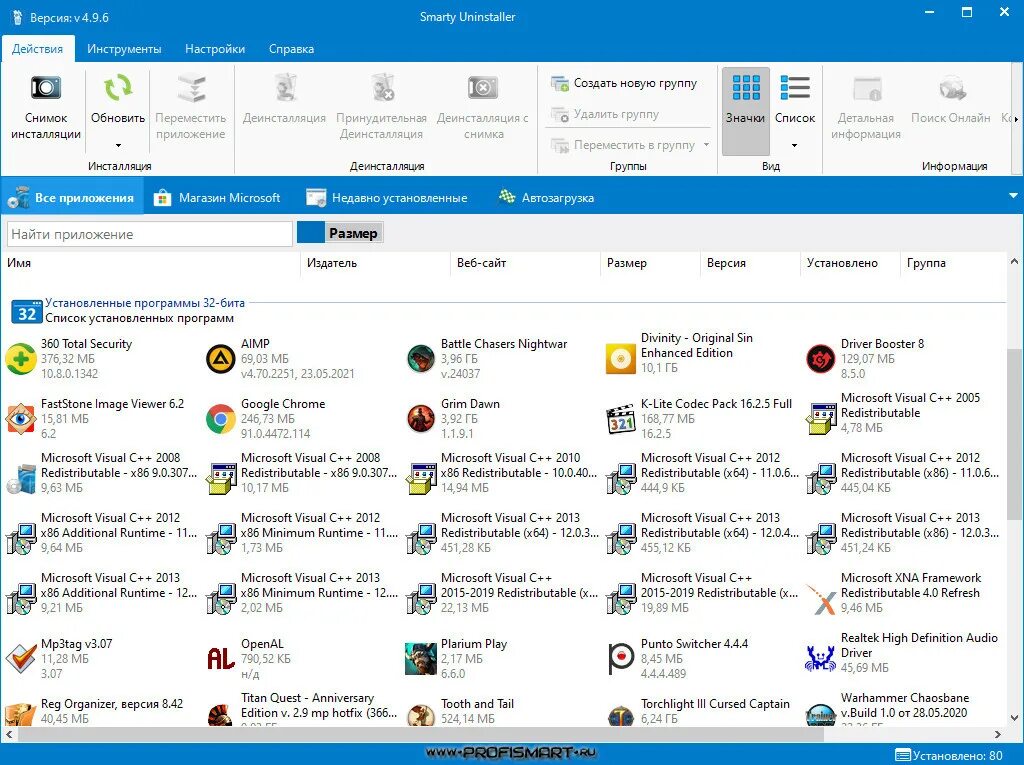The height and width of the screenshot is (765, 1024).
Task: Click the Обновить refresh arrows icon
Action: tap(118, 87)
